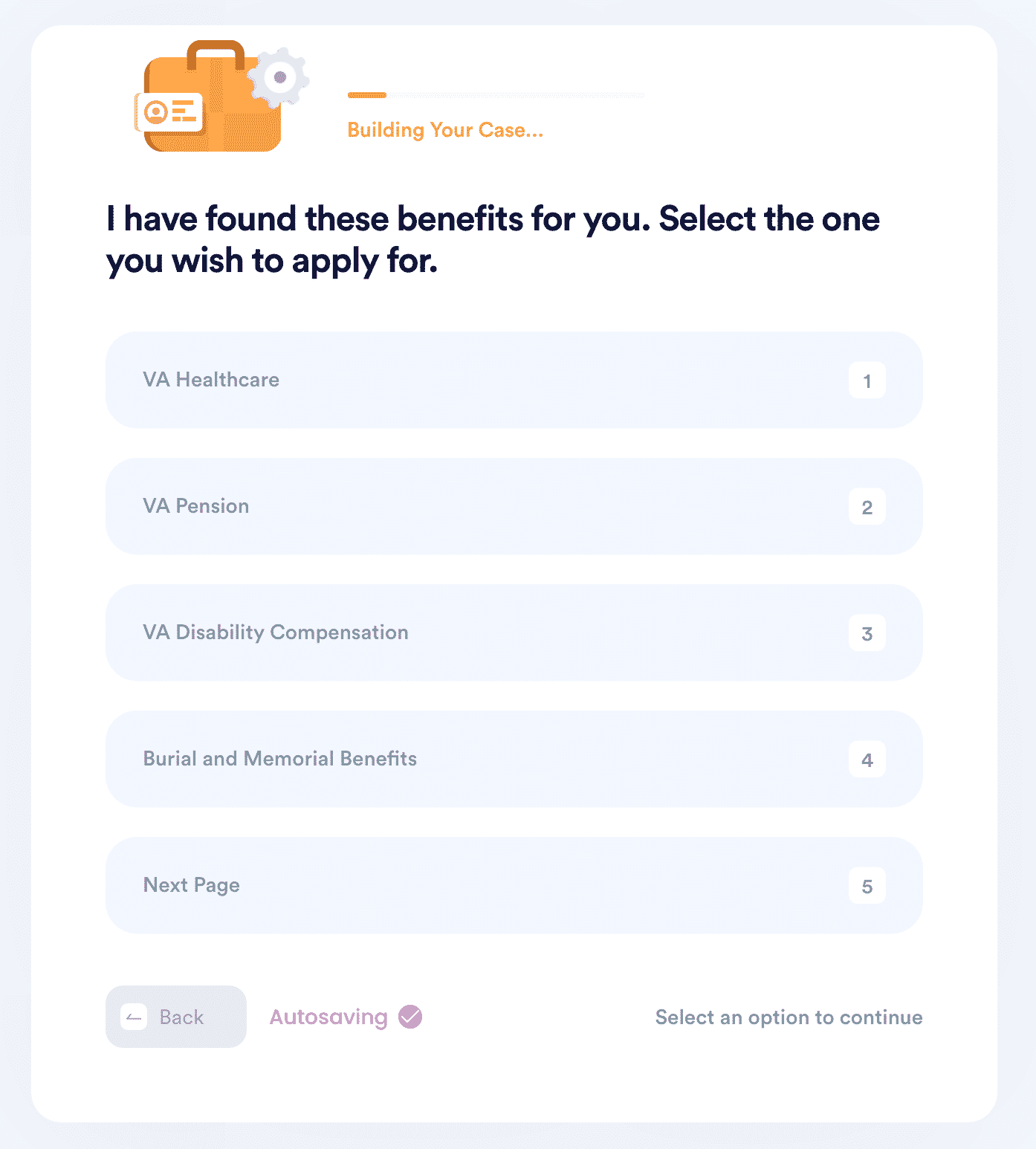1036x1149 pixels.
Task: Click the number 5 shortcut badge
Action: click(x=867, y=886)
